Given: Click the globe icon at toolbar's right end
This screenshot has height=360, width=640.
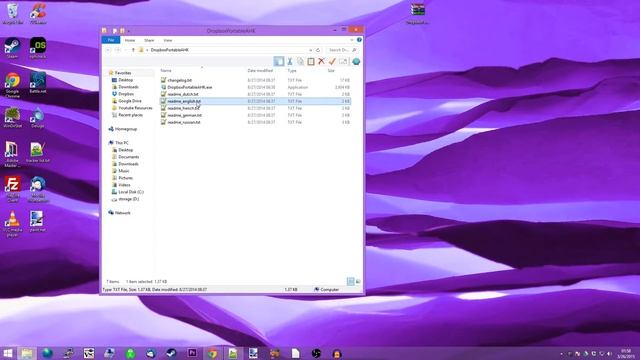Looking at the screenshot, I should 356,62.
